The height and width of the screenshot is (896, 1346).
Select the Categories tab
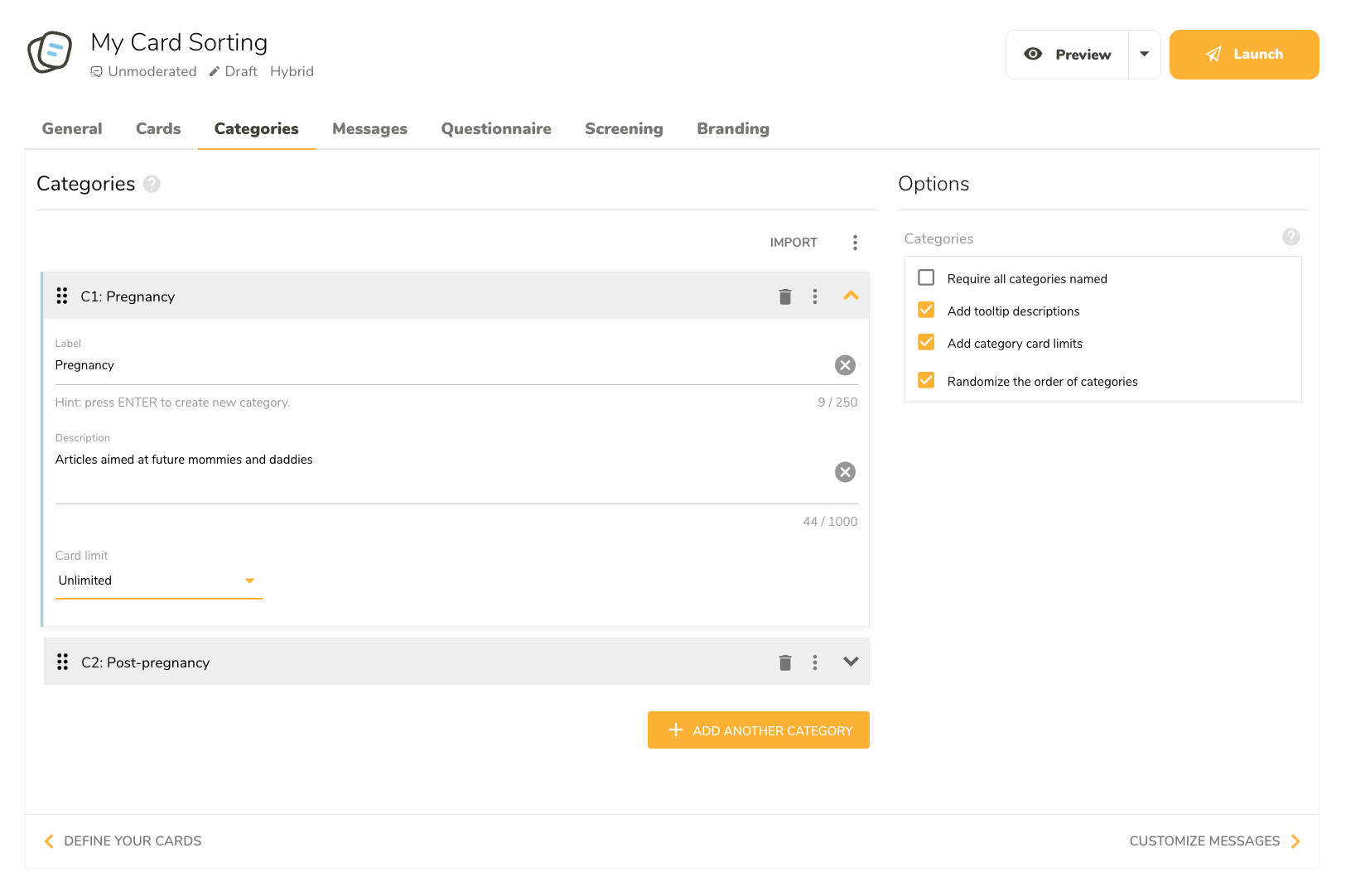pos(257,129)
